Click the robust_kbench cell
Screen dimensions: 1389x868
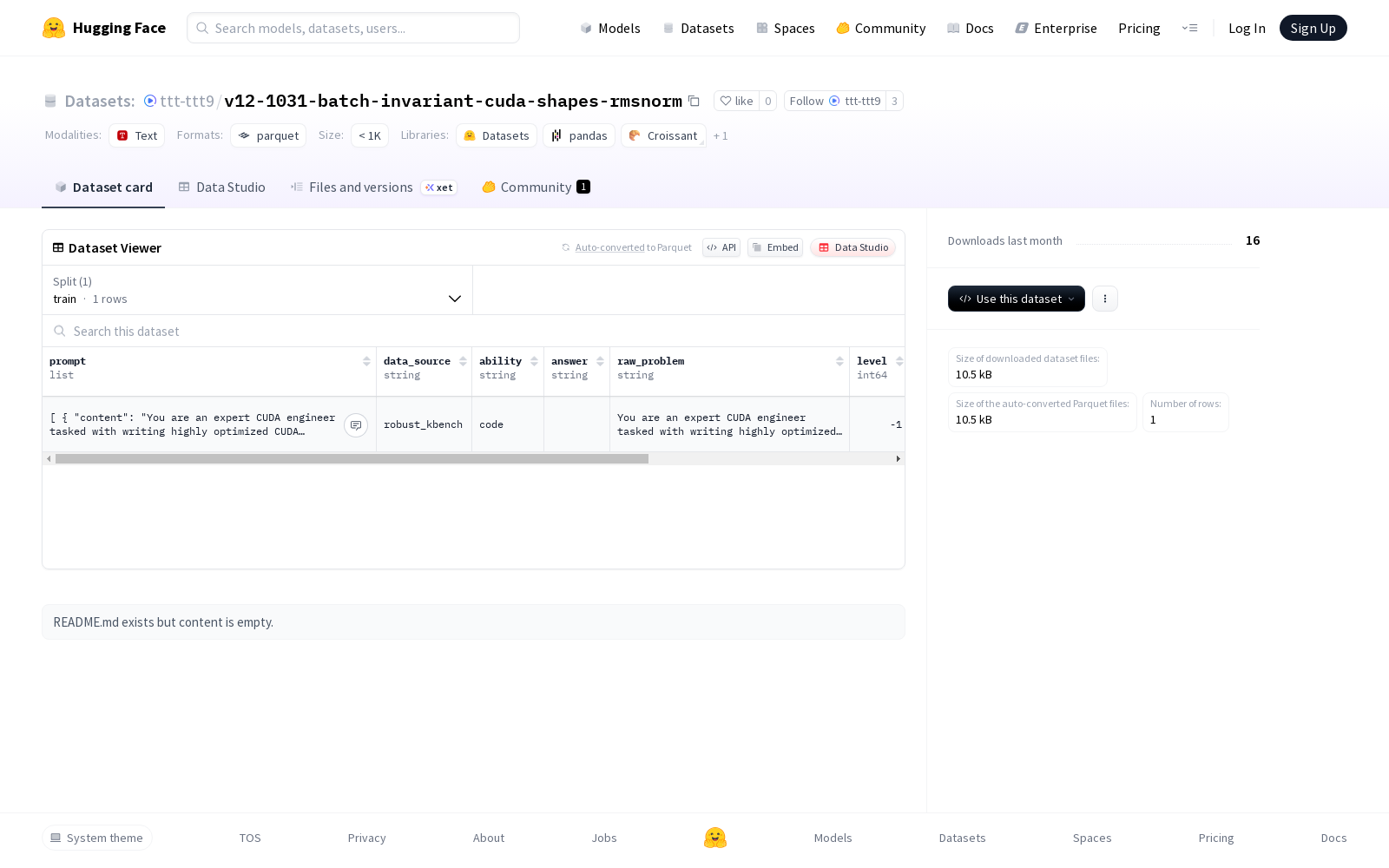[423, 424]
